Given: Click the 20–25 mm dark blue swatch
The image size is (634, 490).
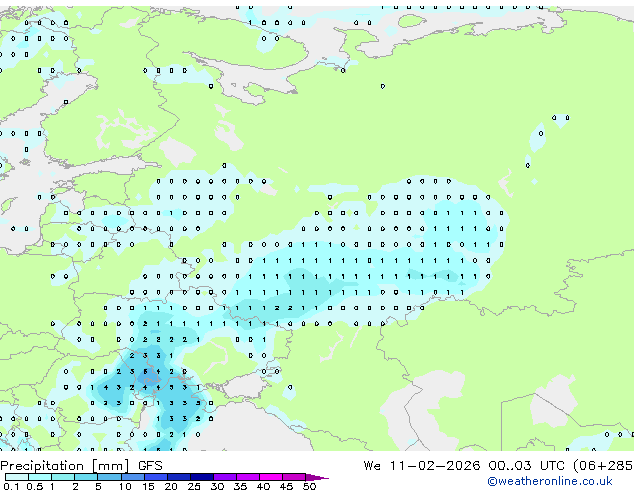Looking at the screenshot, I should (178, 477).
